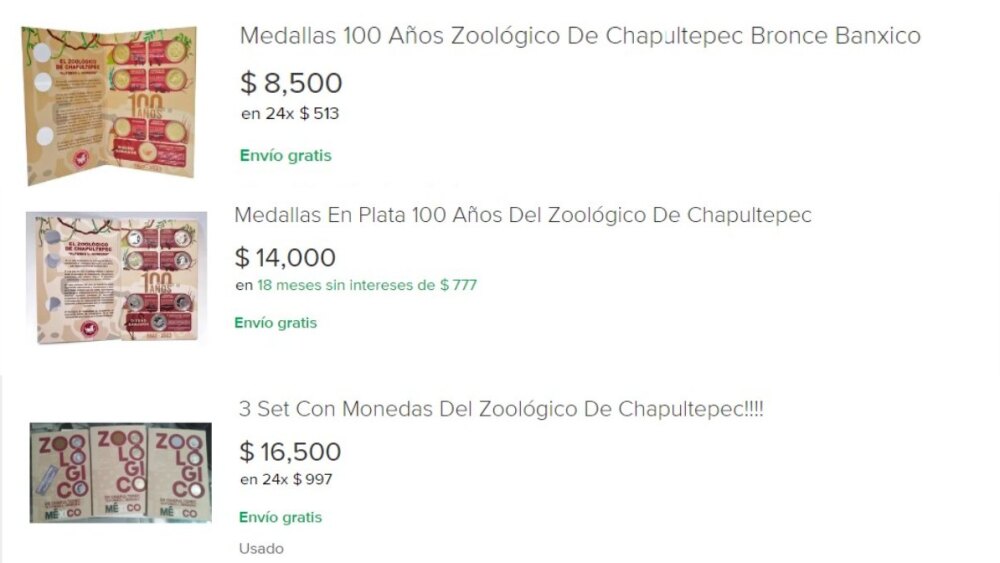
Task: Click the $ 8,500 price
Action: (x=291, y=83)
